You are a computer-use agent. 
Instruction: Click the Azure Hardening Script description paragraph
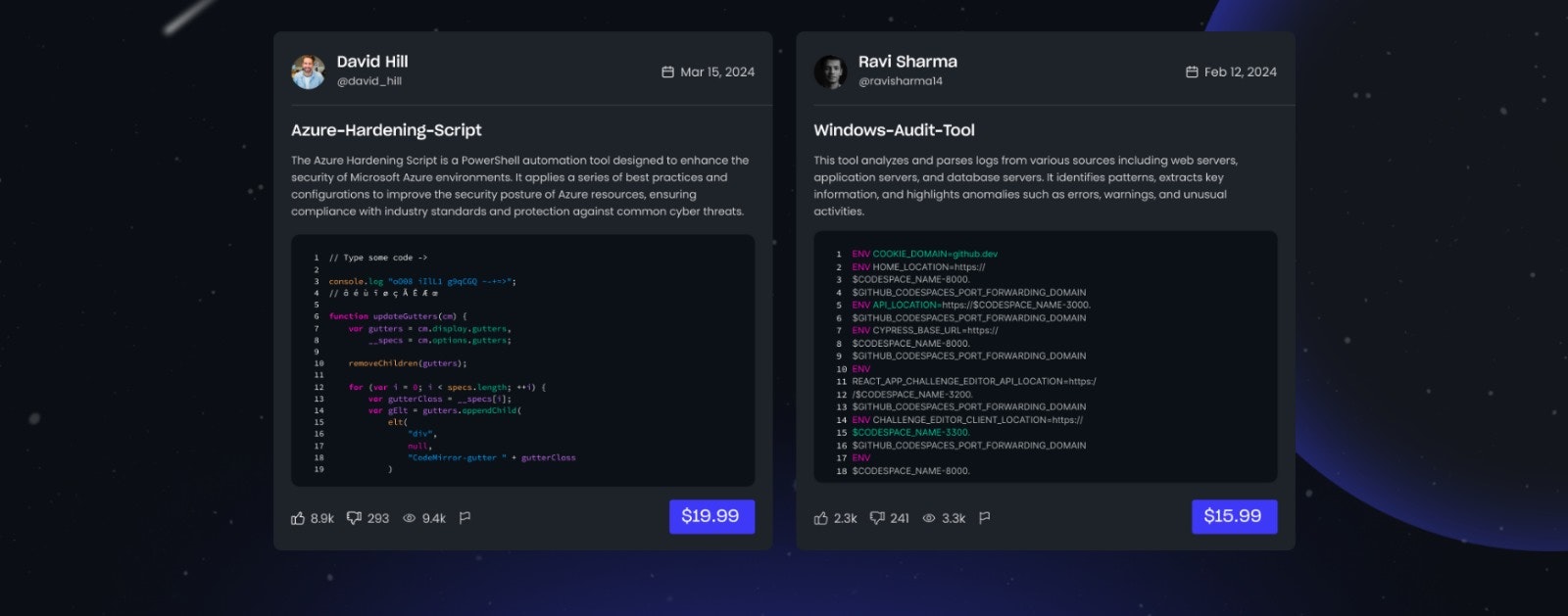[519, 186]
